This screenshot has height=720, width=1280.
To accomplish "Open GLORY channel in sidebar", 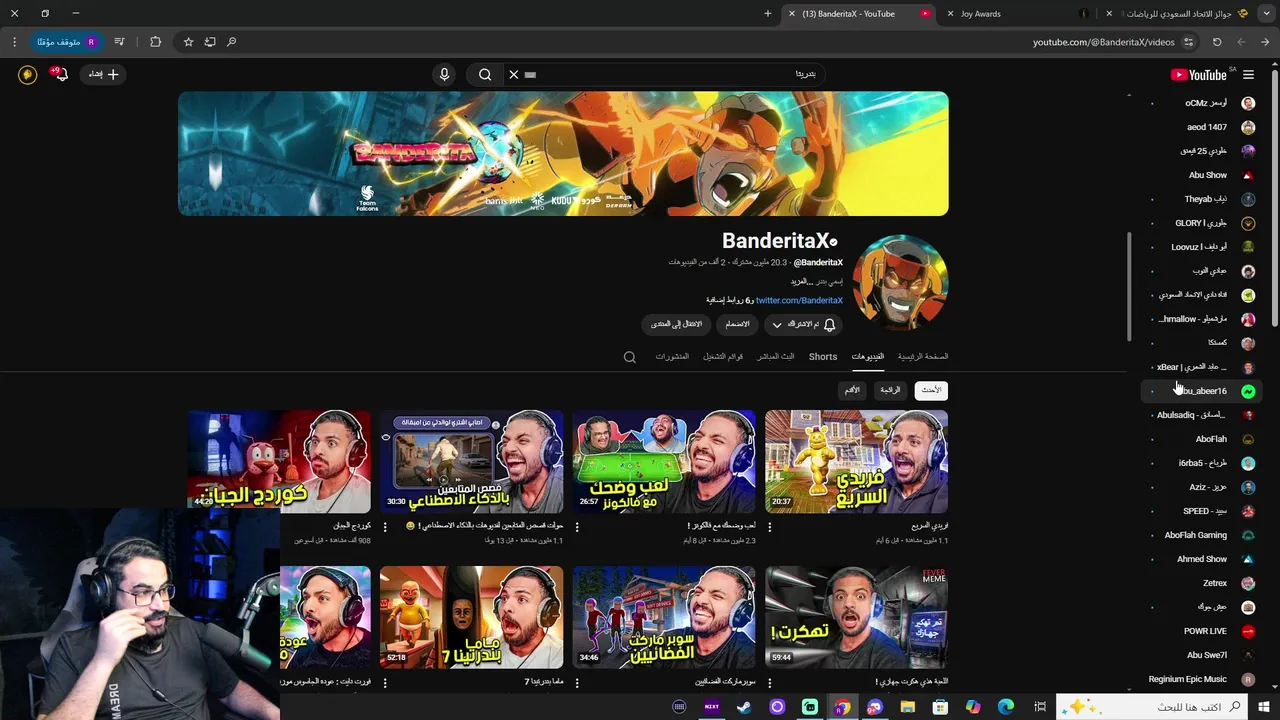I will pyautogui.click(x=1203, y=223).
